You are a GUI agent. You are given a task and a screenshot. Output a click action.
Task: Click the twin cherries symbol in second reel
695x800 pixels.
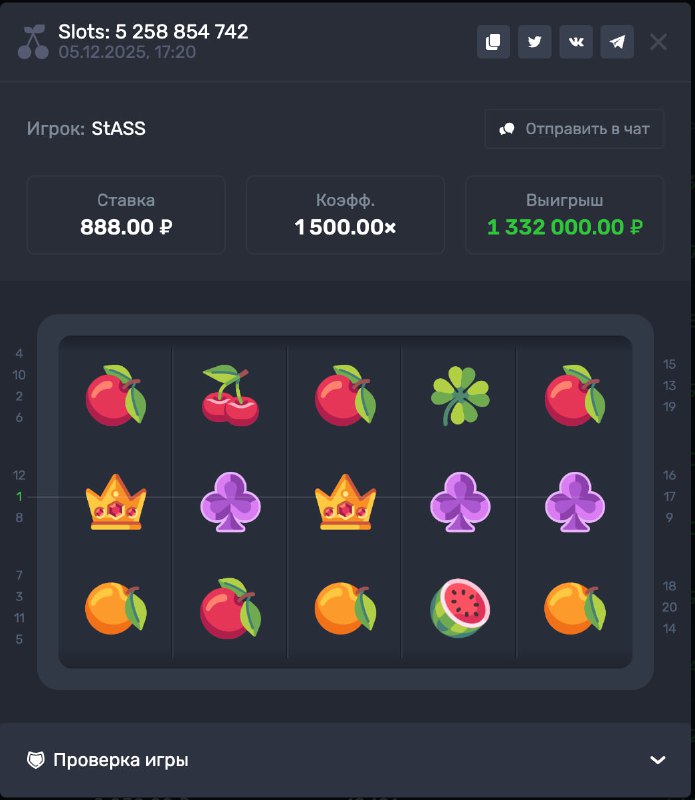[230, 395]
